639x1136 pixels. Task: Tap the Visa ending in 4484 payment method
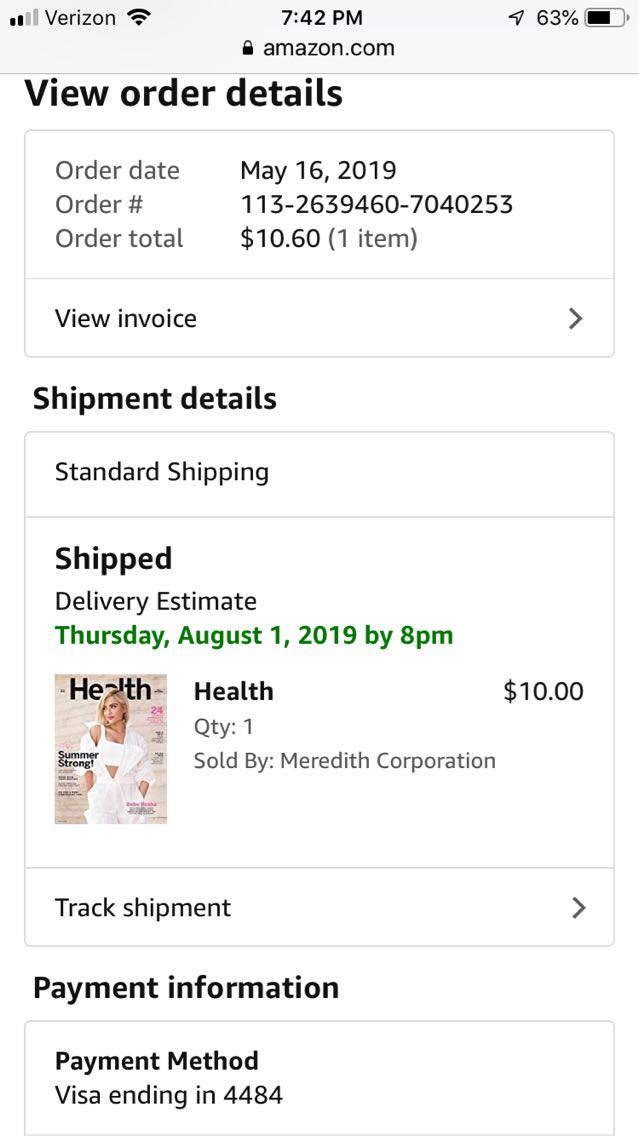pyautogui.click(x=169, y=1095)
